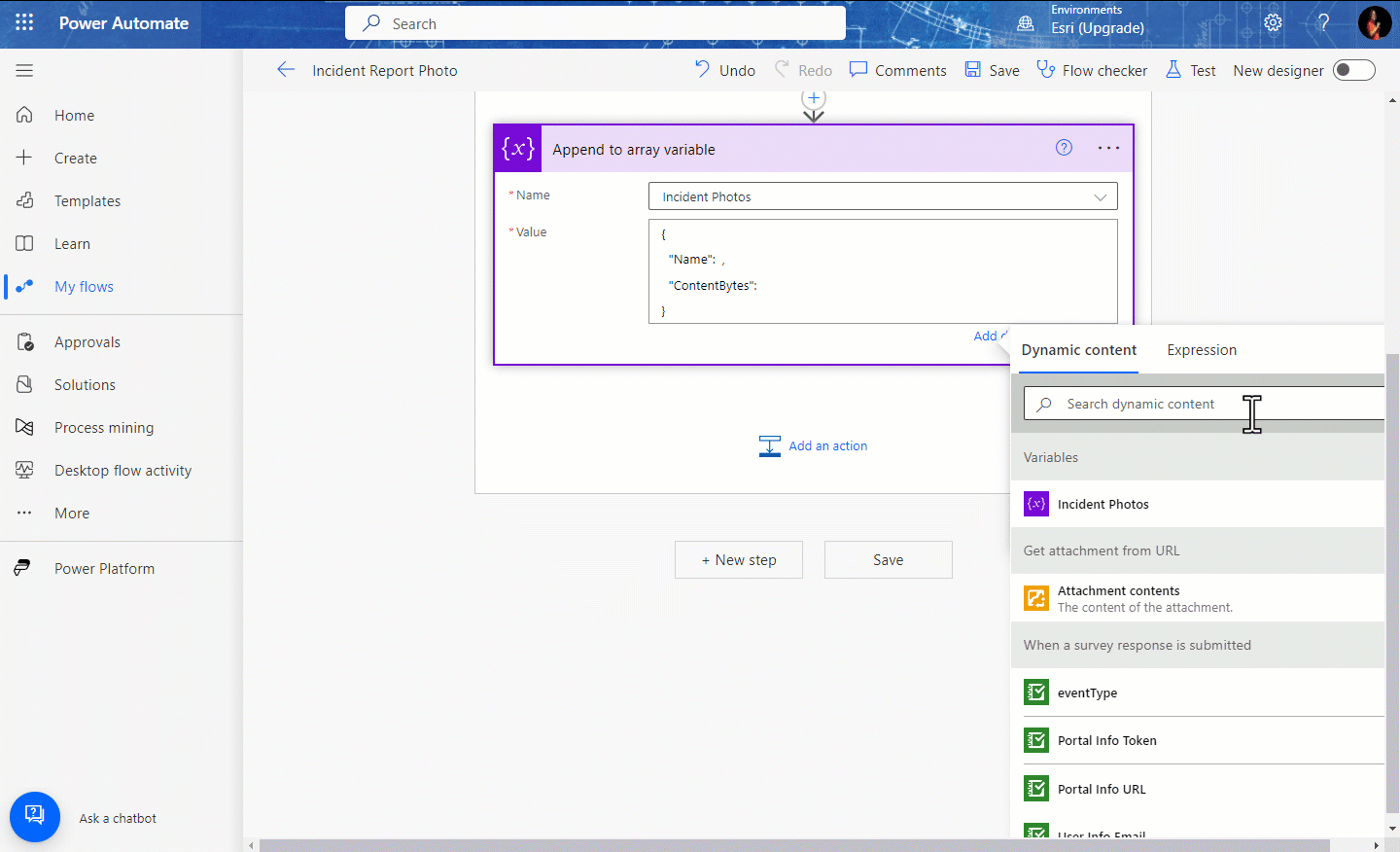Select Portal Info URL dynamic content

click(1198, 789)
